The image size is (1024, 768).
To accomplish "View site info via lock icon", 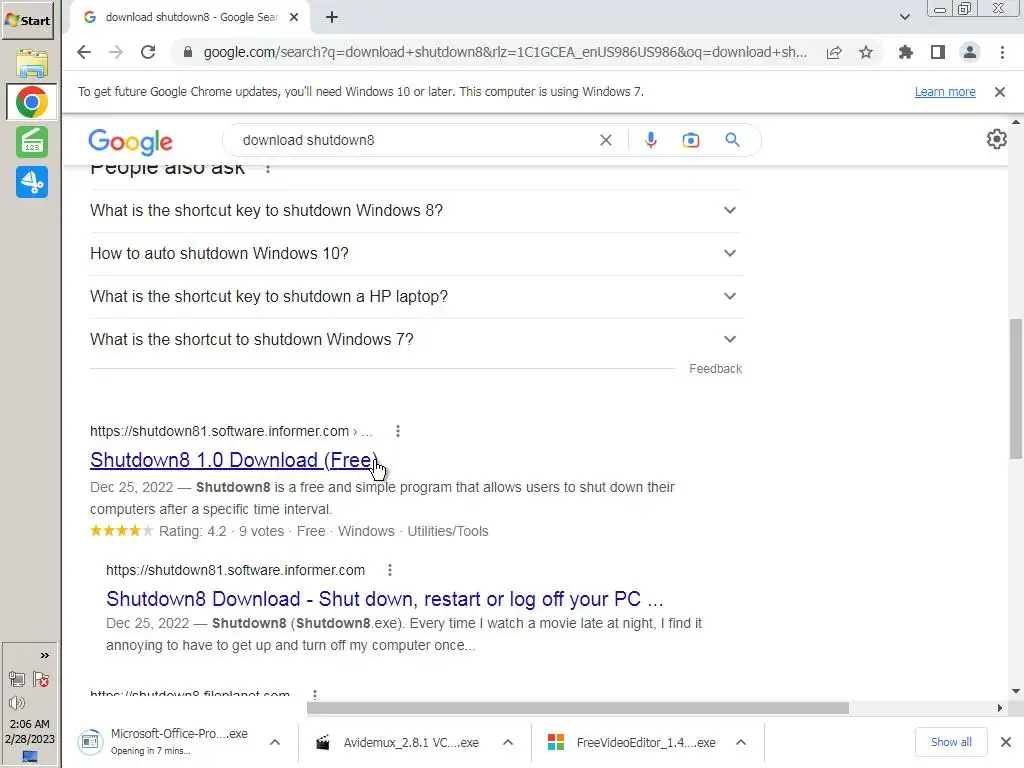I will click(187, 52).
